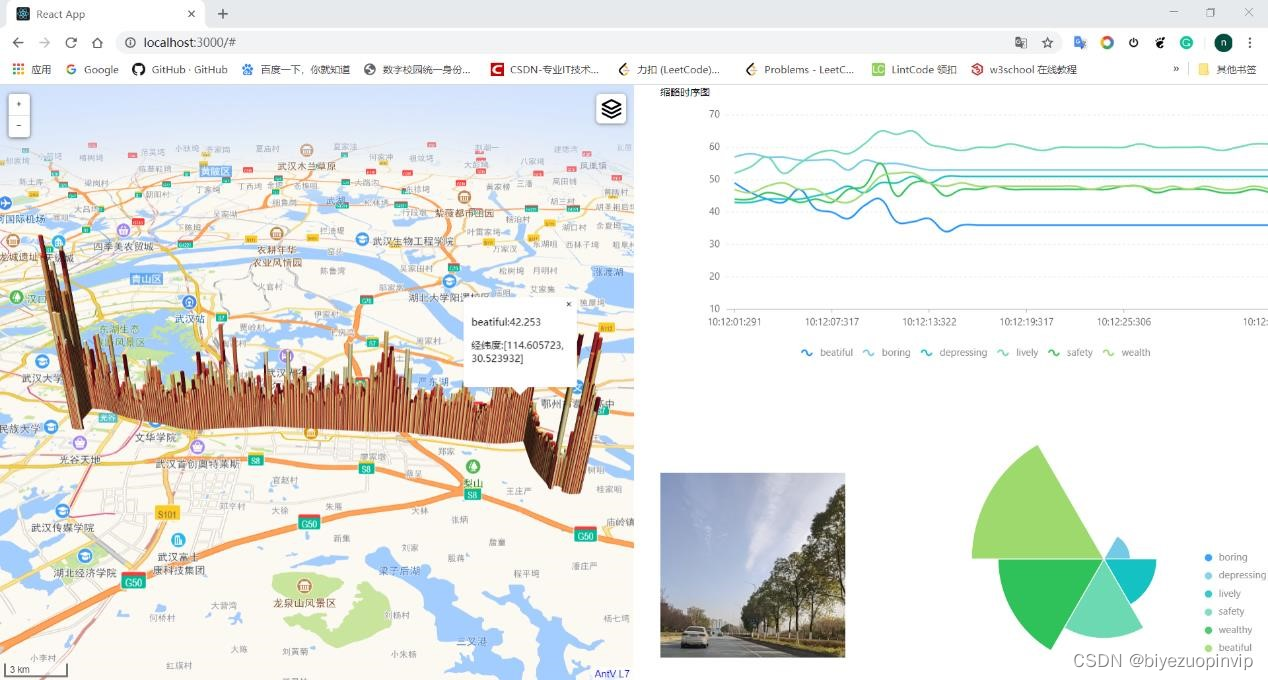Open the 百度一下 bookmark

coord(295,70)
